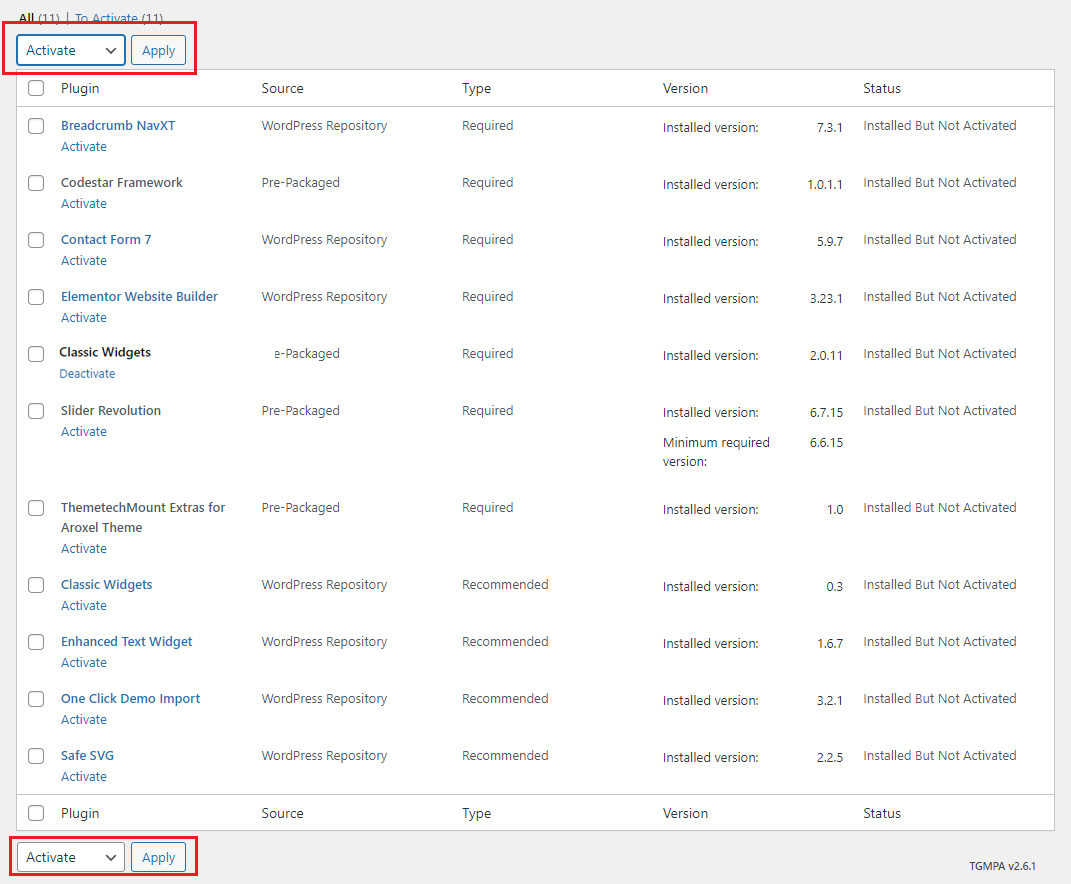Click the Status column header above rows

(x=882, y=88)
